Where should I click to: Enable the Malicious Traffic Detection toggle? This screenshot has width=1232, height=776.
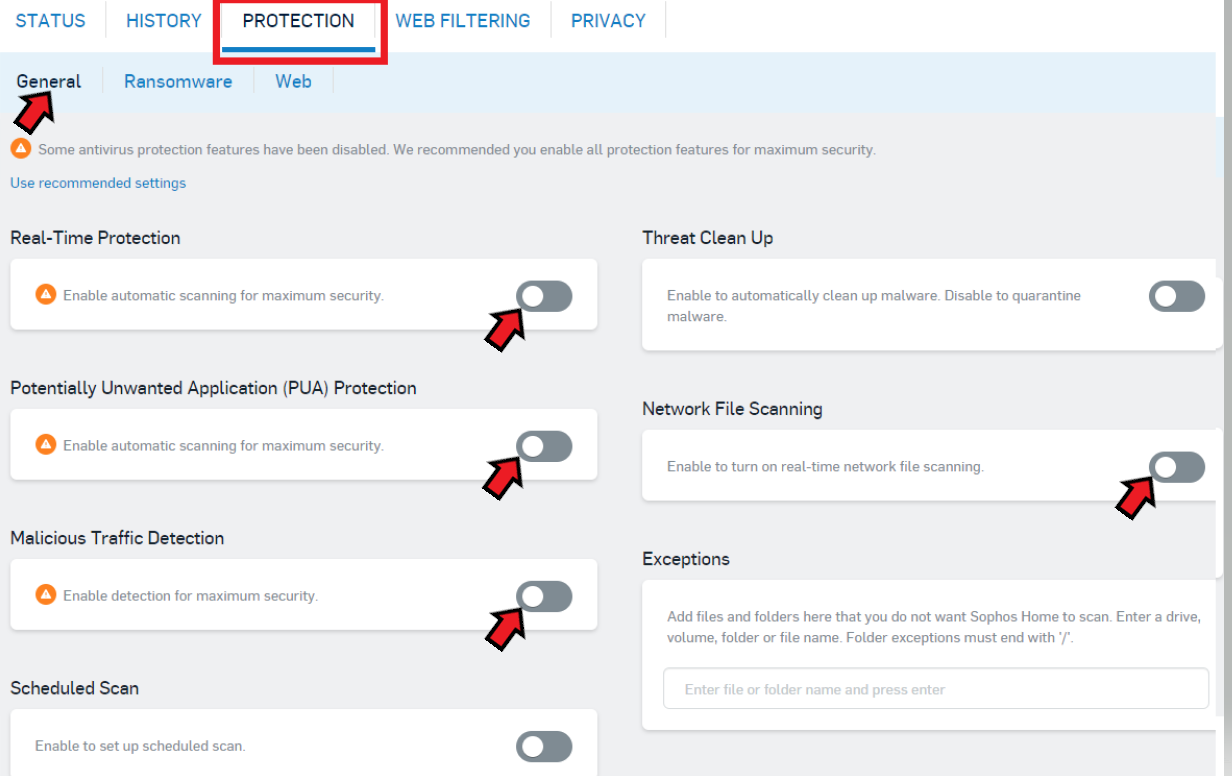(545, 596)
